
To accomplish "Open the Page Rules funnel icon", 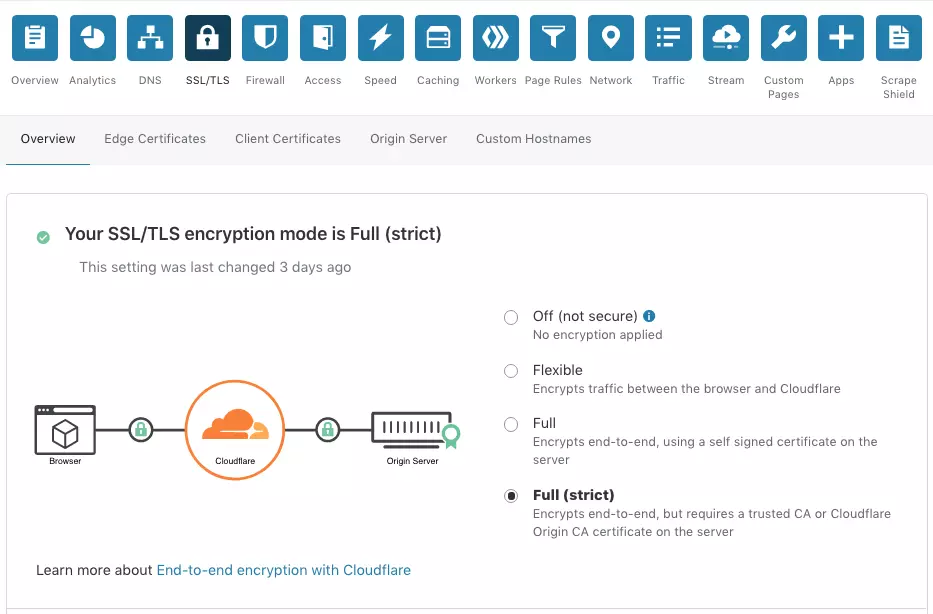I will pyautogui.click(x=553, y=38).
